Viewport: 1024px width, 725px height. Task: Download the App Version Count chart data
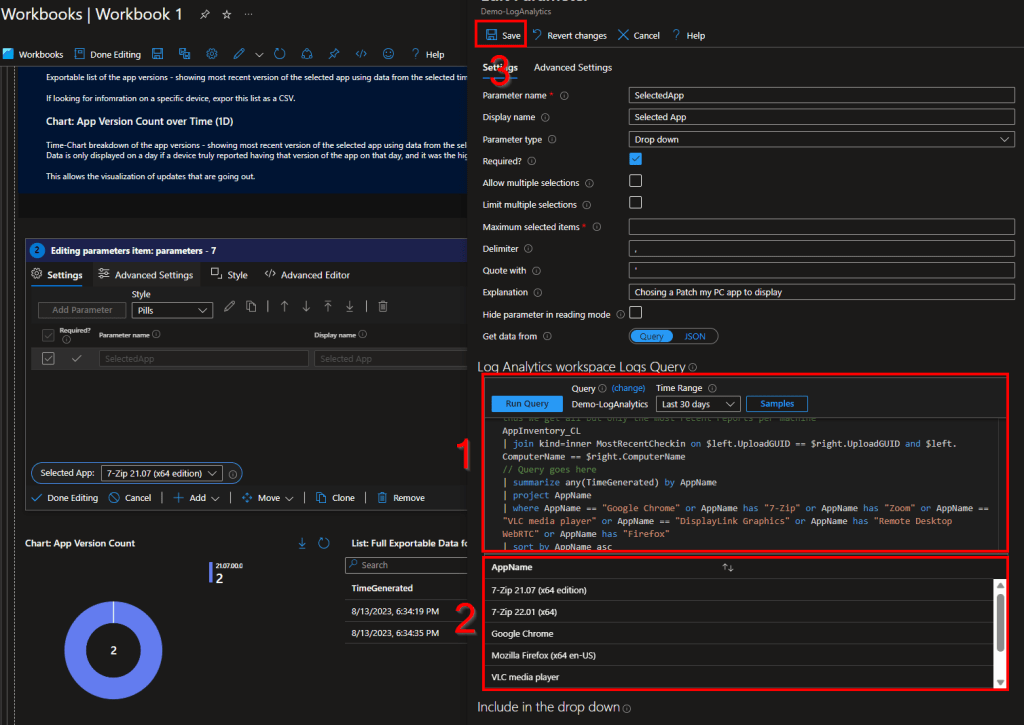302,543
